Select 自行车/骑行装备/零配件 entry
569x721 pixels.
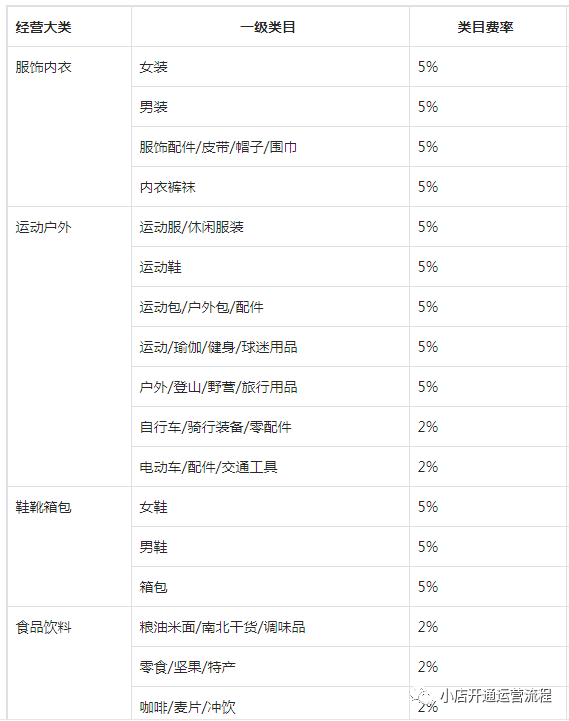[215, 427]
